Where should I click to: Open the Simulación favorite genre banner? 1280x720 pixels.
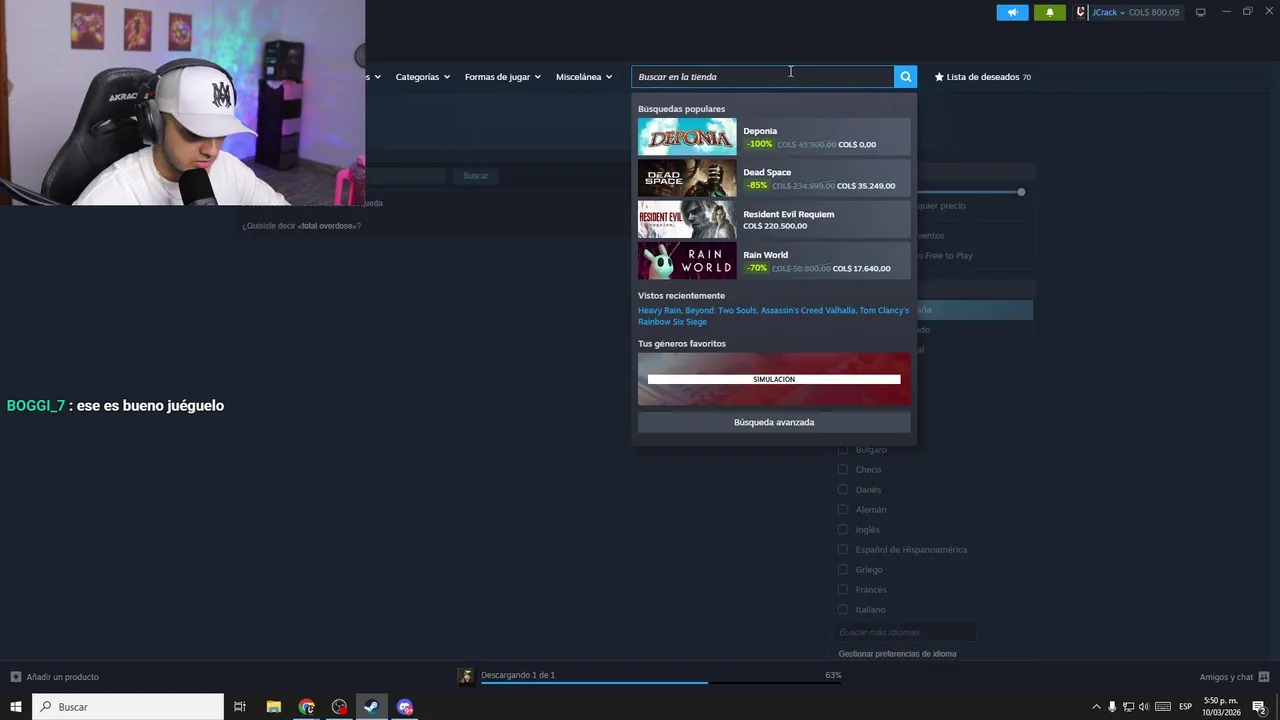point(774,379)
